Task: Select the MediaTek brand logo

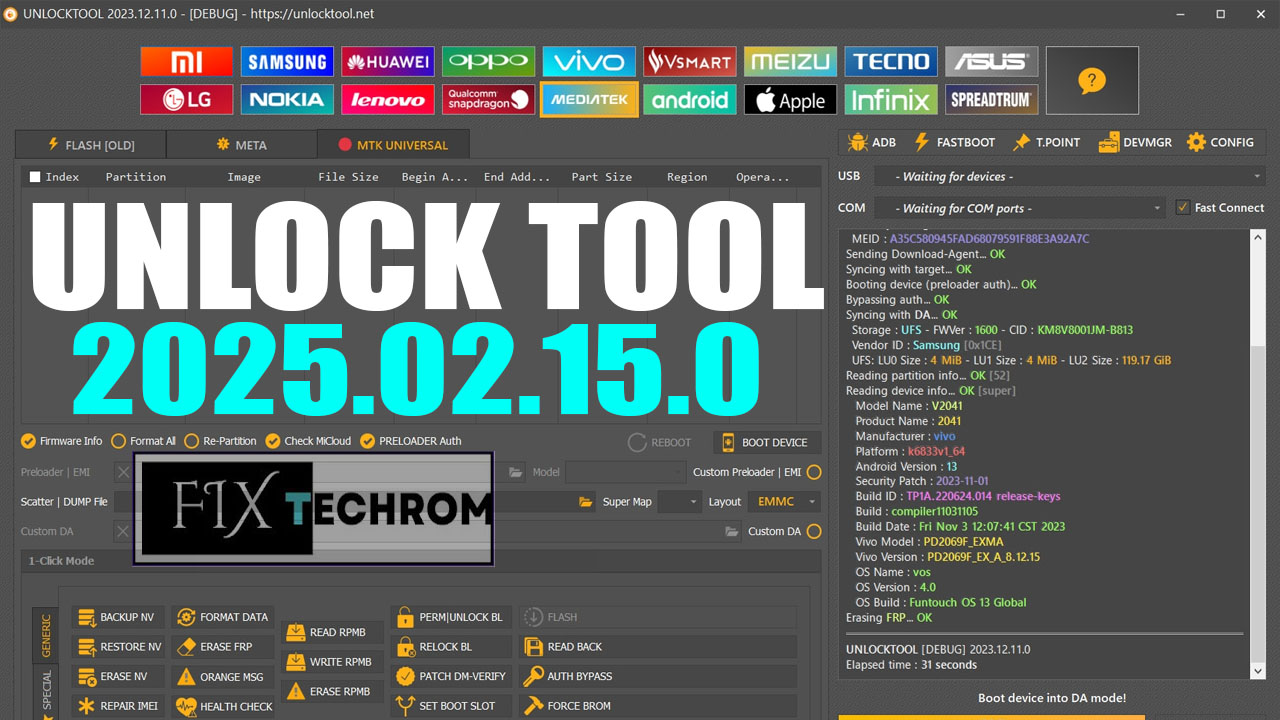Action: pyautogui.click(x=589, y=99)
